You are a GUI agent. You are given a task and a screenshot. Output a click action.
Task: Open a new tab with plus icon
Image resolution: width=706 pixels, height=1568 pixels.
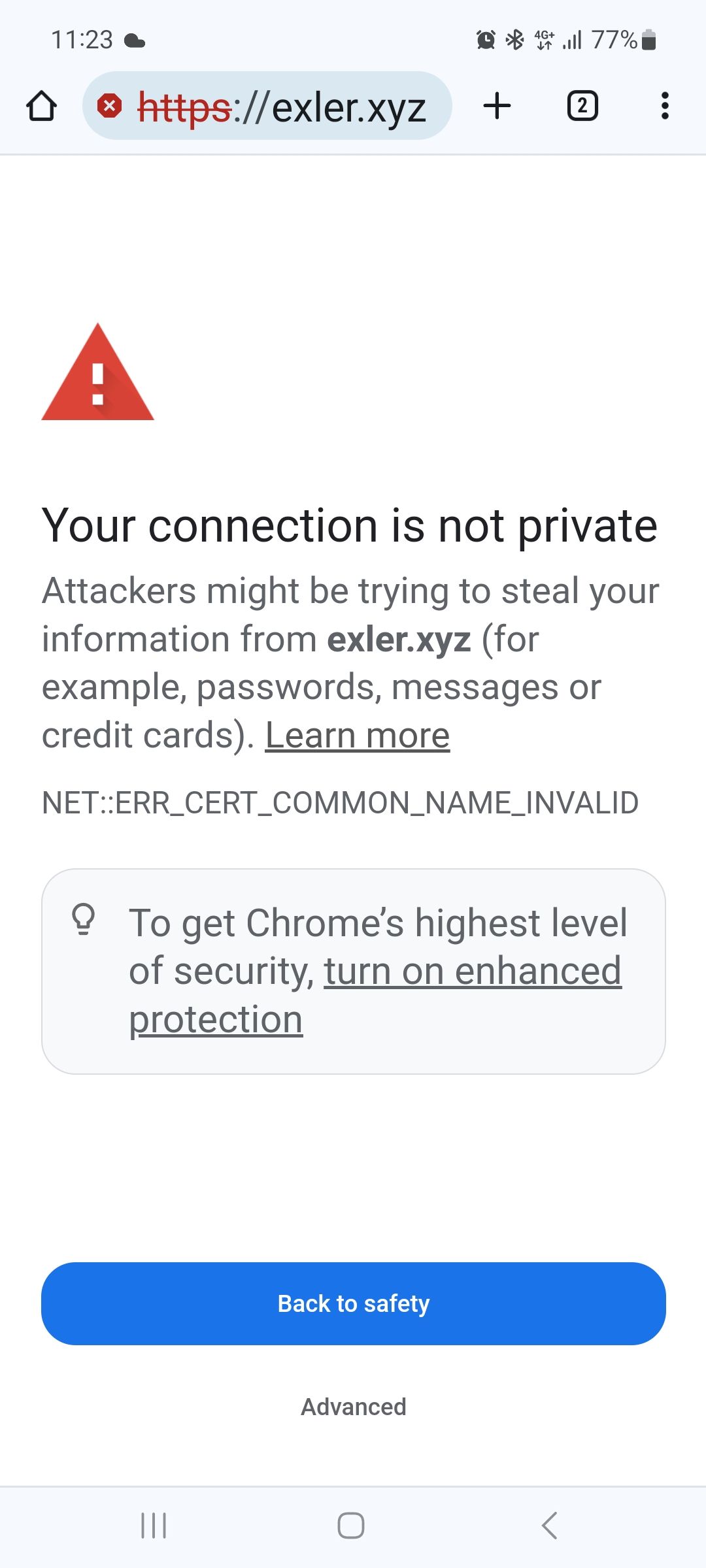[497, 106]
